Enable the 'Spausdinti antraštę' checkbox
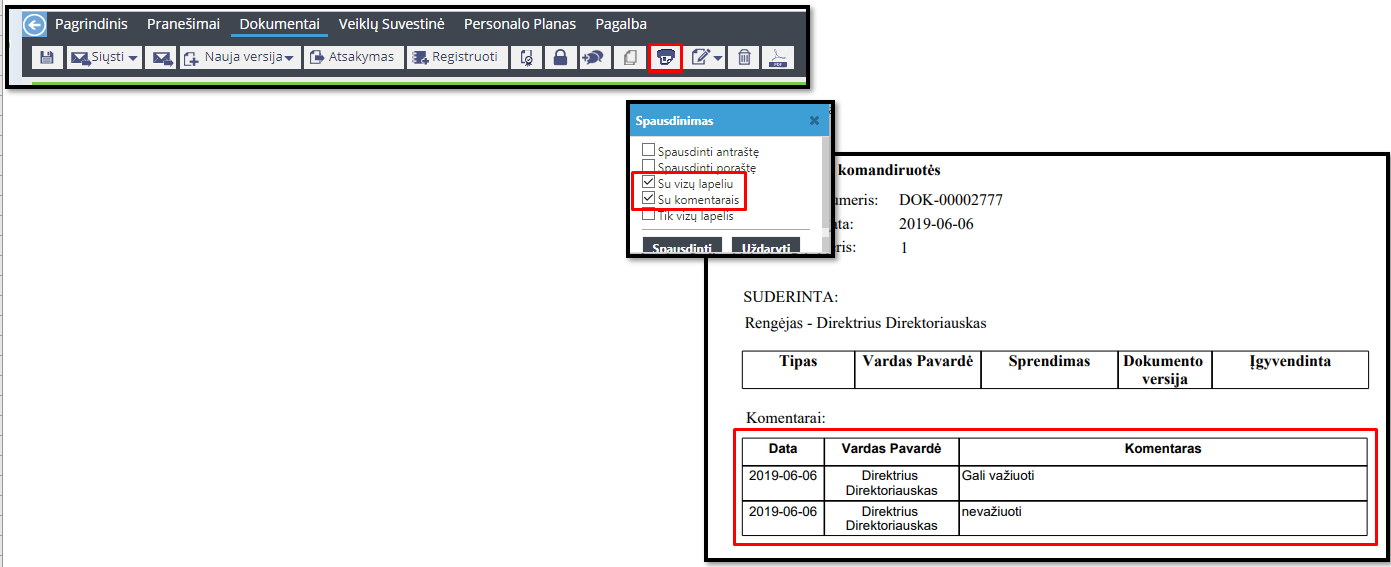1391x567 pixels. pyautogui.click(x=648, y=151)
